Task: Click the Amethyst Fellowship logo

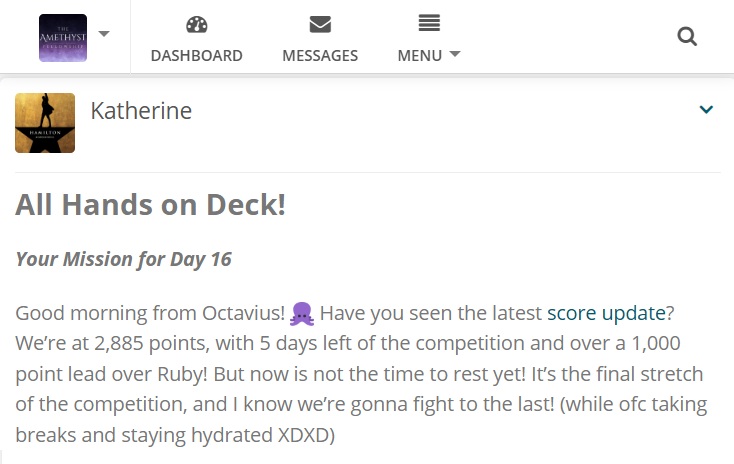Action: point(63,38)
